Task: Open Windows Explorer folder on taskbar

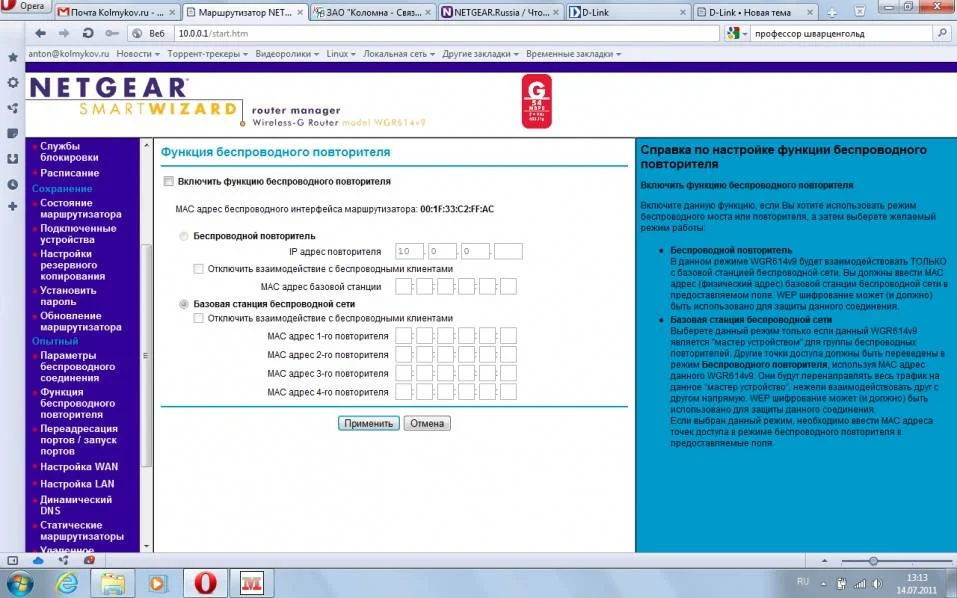Action: click(112, 583)
